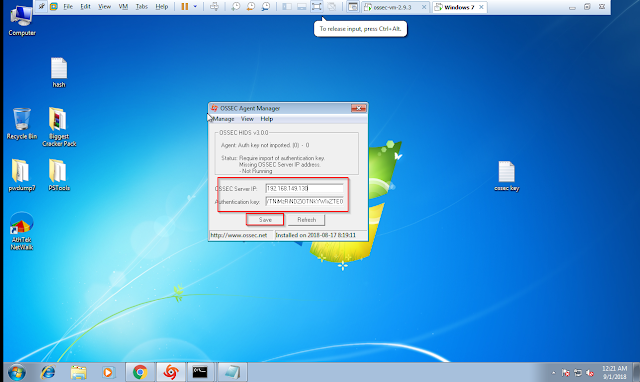Click the Refresh button
This screenshot has height=382, width=640.
tap(306, 220)
